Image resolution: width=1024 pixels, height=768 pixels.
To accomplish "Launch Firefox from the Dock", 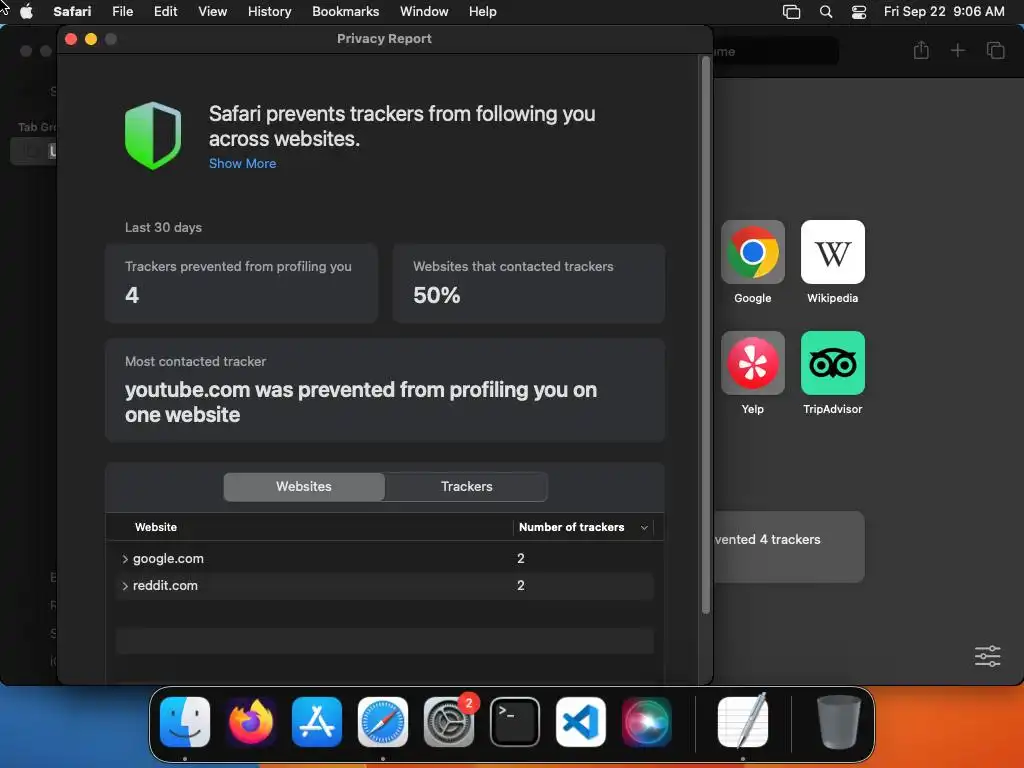I will (251, 722).
